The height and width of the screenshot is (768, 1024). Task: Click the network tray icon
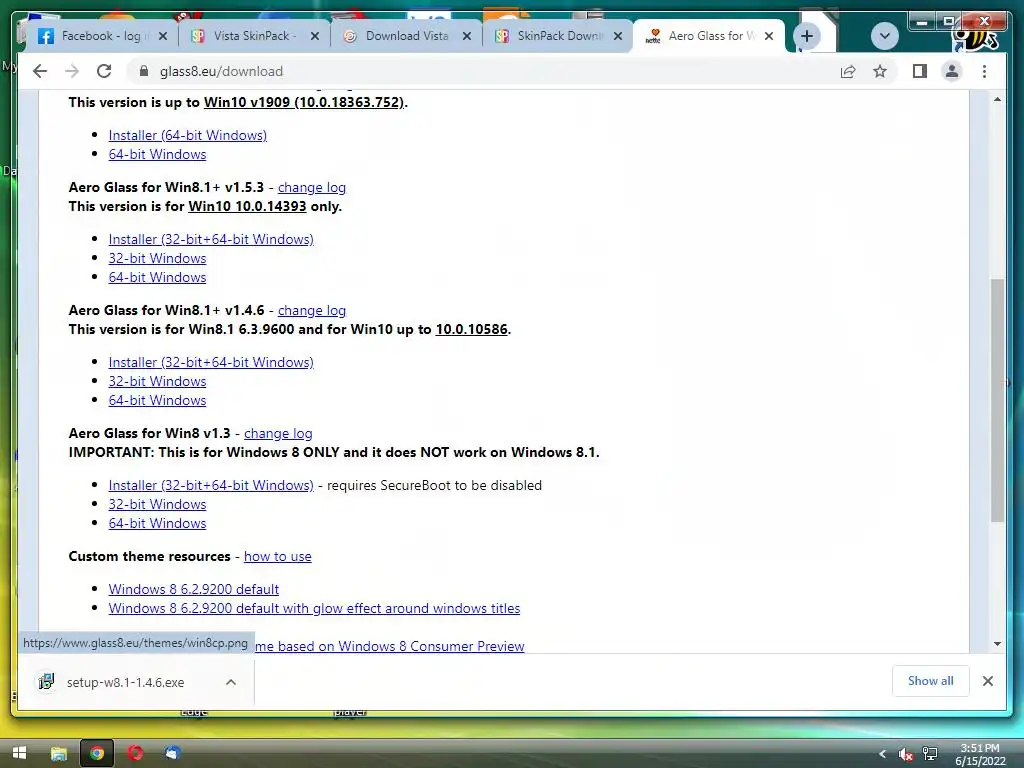click(x=930, y=754)
